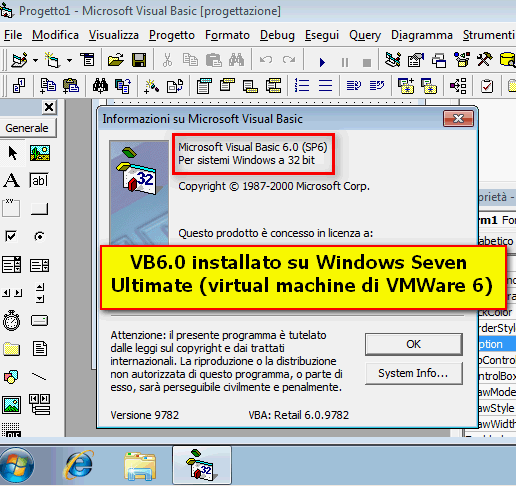Select the horizontal scrollbar control tool
Image resolution: width=516 pixels, height=486 pixels.
[12, 293]
